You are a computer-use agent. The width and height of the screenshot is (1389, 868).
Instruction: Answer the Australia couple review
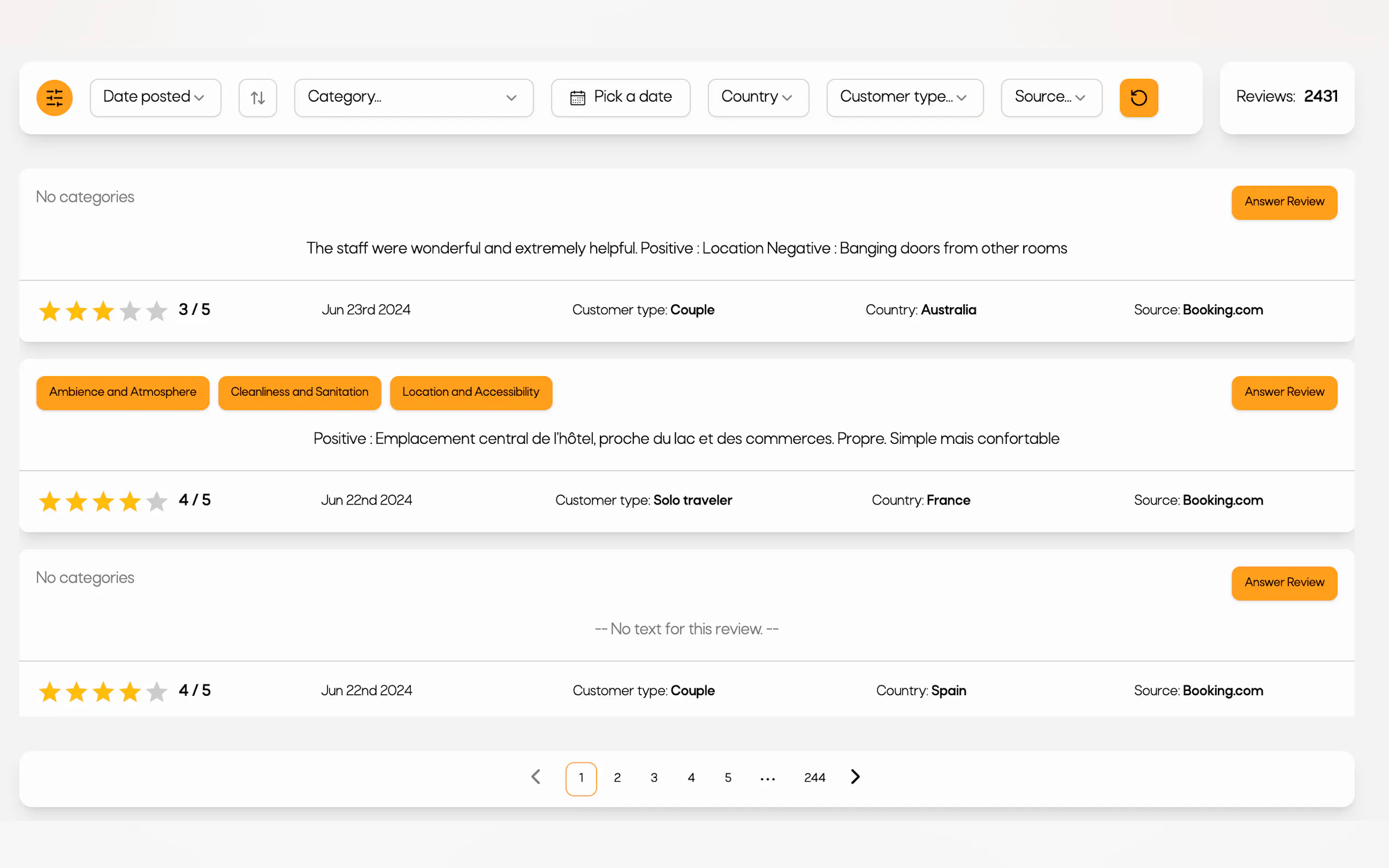pos(1284,202)
